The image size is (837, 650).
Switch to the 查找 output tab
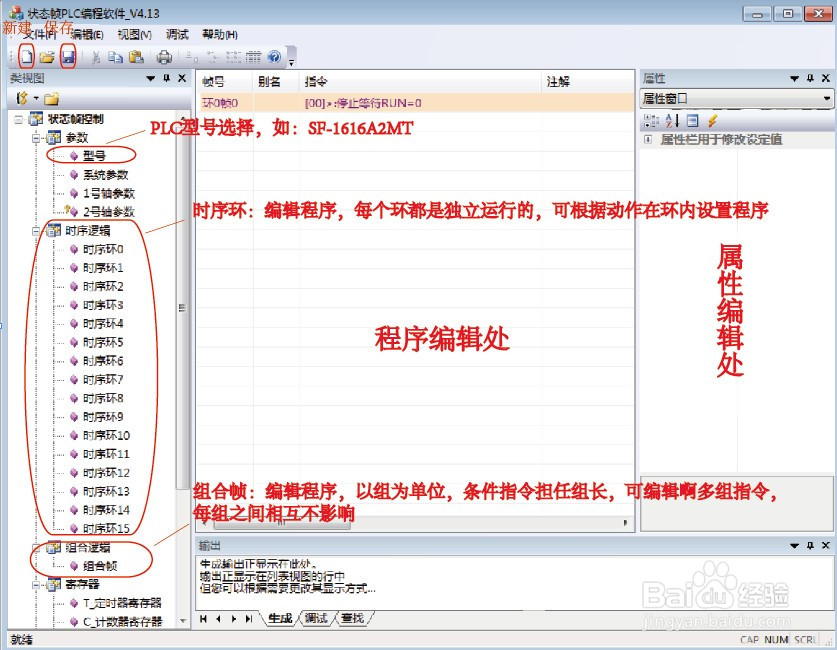(352, 619)
